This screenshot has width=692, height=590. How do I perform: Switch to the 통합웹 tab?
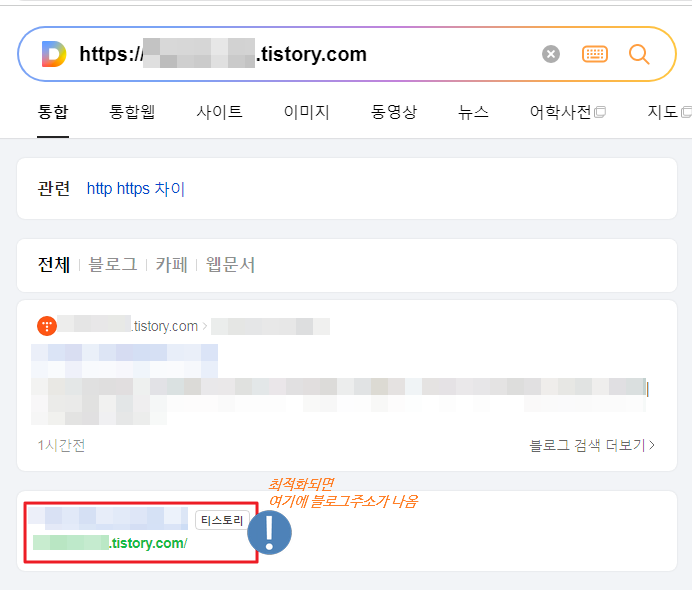click(x=132, y=112)
